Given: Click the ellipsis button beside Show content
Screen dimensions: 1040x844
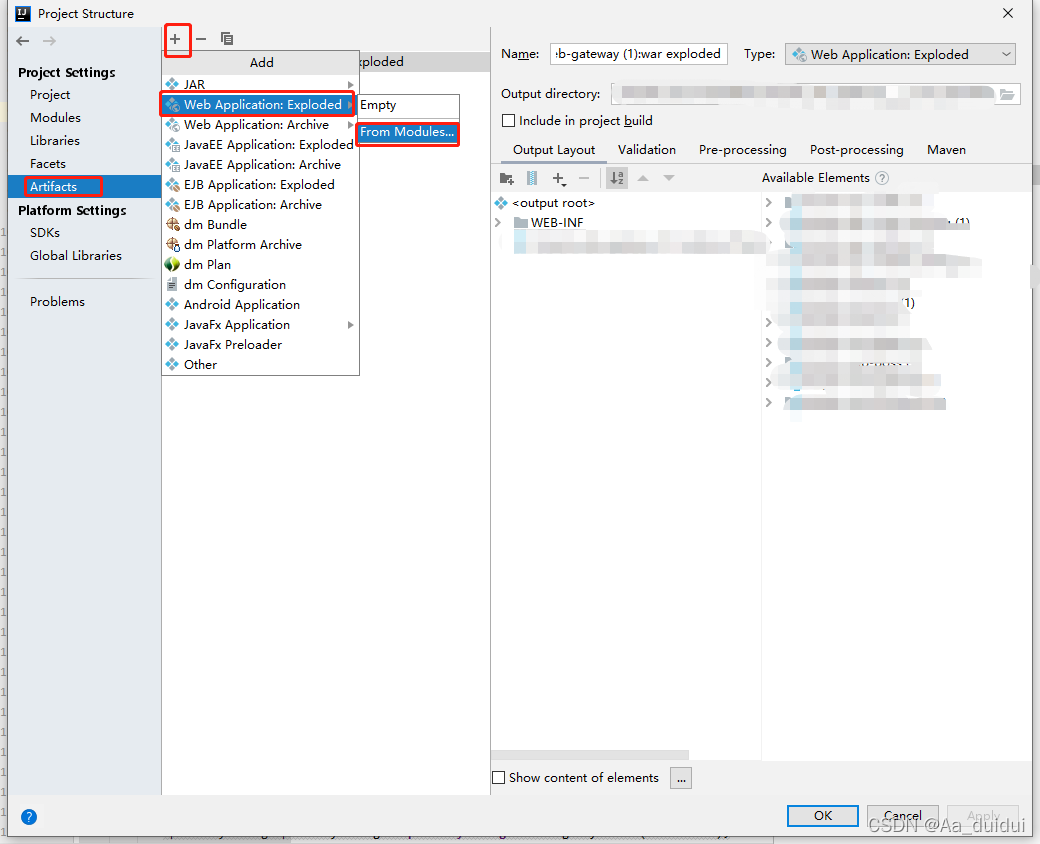Looking at the screenshot, I should point(681,778).
